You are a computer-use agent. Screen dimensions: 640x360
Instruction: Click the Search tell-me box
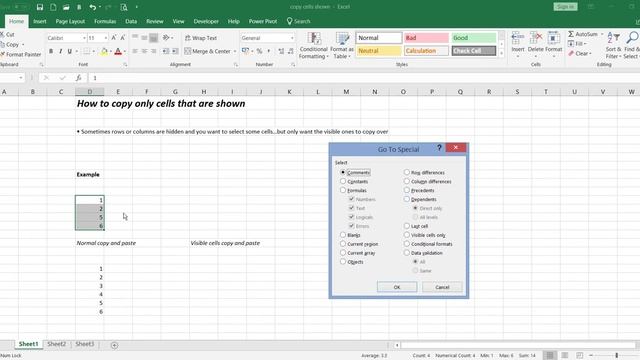point(299,21)
